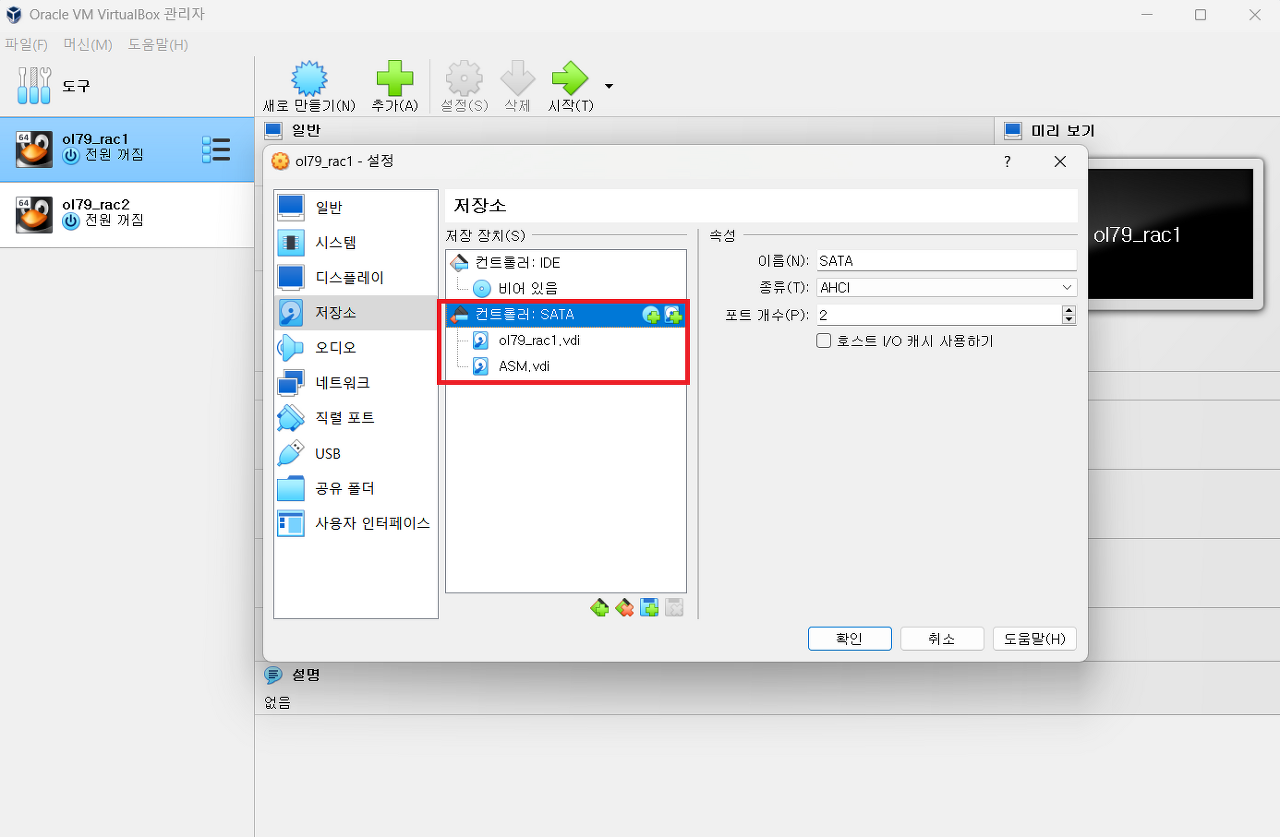Open the 파일(F) menu

(x=26, y=45)
